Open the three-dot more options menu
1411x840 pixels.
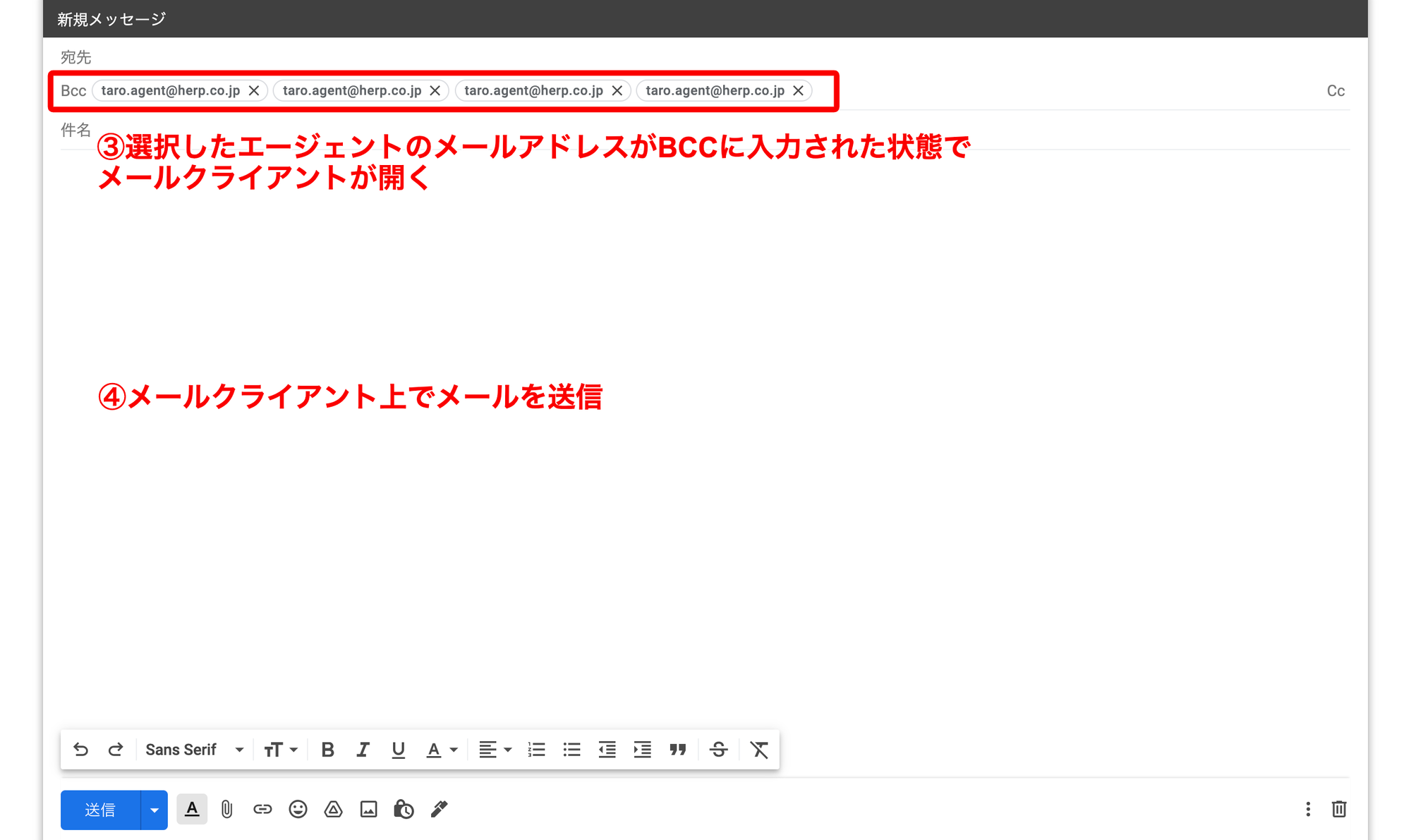1307,809
